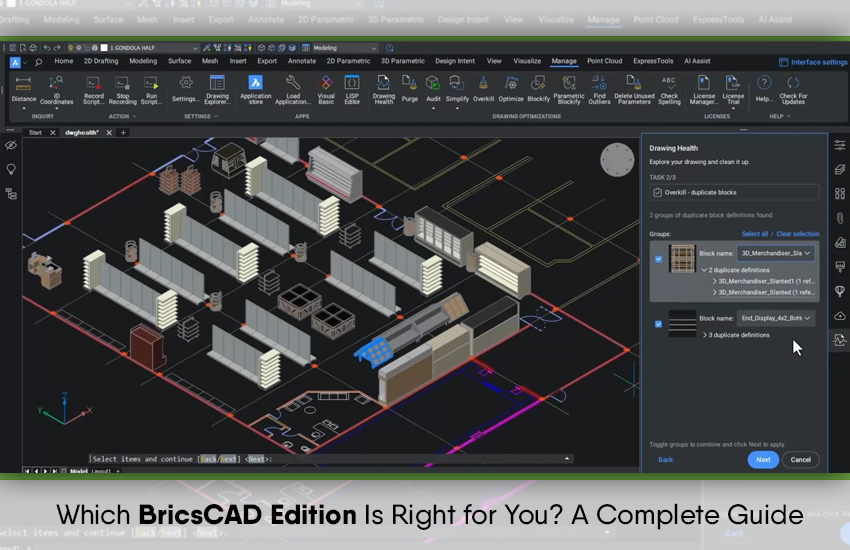The width and height of the screenshot is (850, 550).
Task: Launch the Run Script tool
Action: (x=151, y=90)
